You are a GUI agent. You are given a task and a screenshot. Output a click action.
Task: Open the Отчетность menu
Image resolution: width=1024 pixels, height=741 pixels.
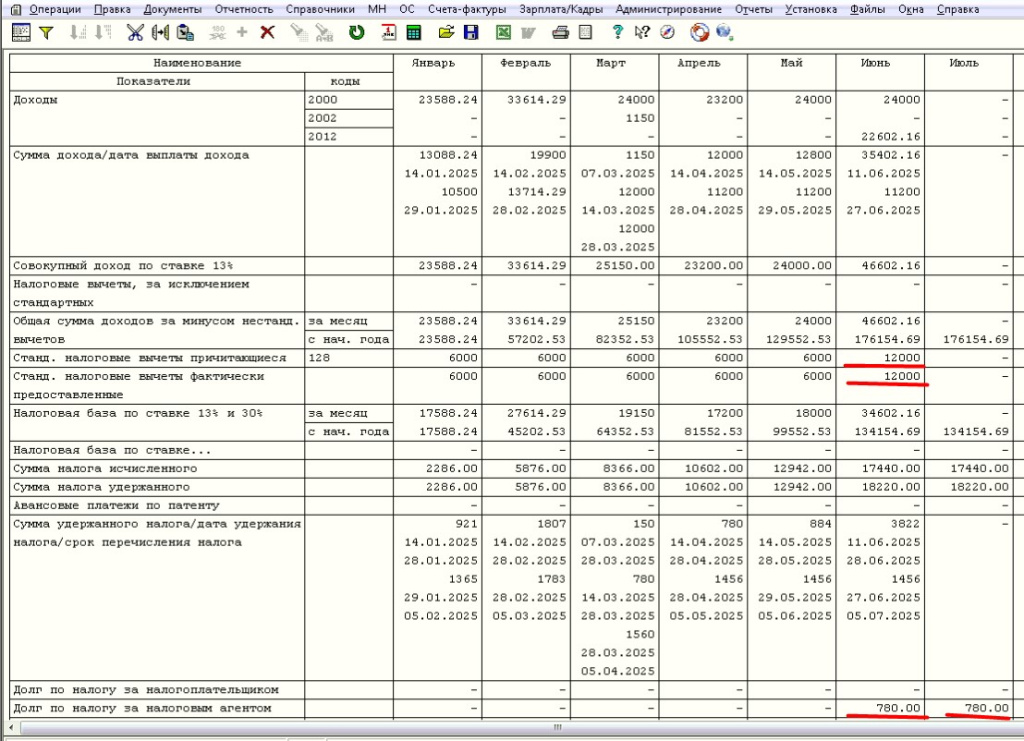(x=244, y=9)
